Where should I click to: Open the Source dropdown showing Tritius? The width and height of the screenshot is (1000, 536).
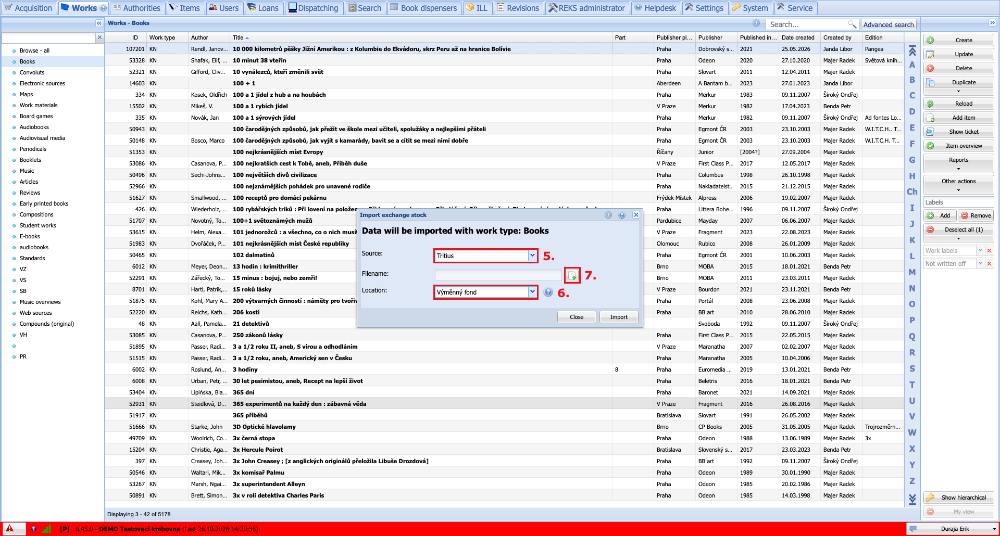pos(533,255)
